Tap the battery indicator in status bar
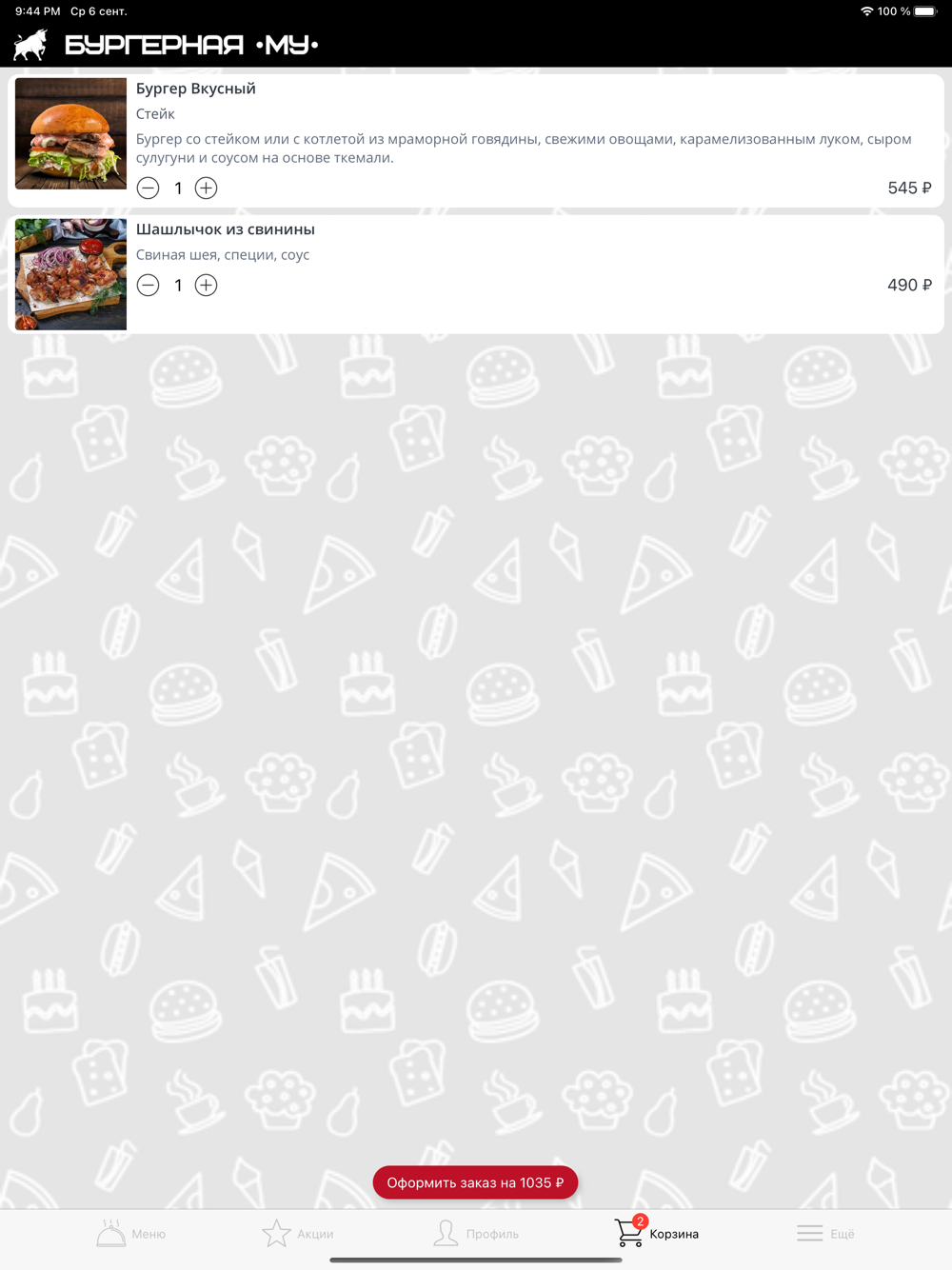The width and height of the screenshot is (952, 1270). click(x=925, y=11)
